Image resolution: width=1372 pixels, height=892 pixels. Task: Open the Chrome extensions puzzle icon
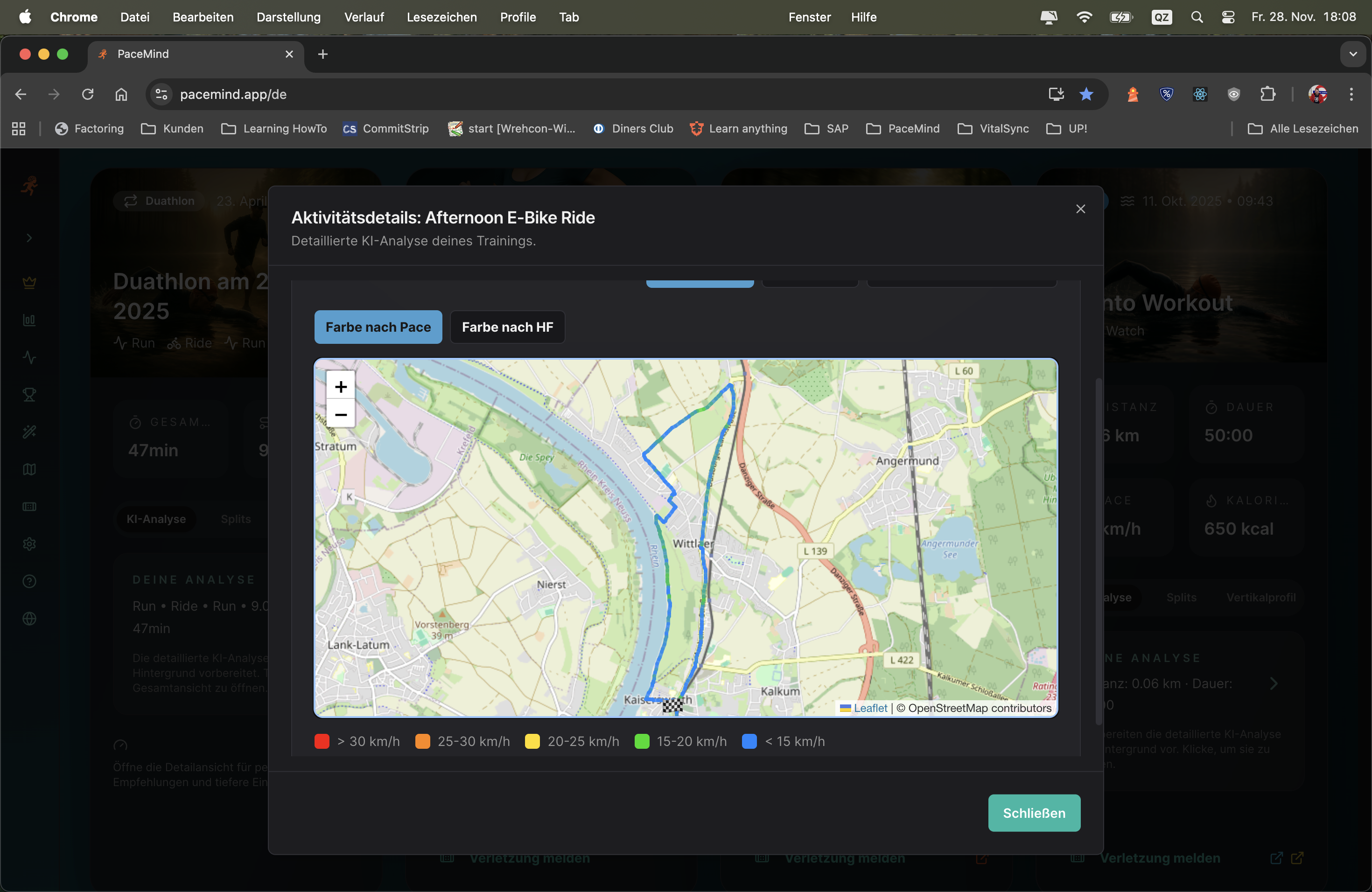pos(1267,94)
